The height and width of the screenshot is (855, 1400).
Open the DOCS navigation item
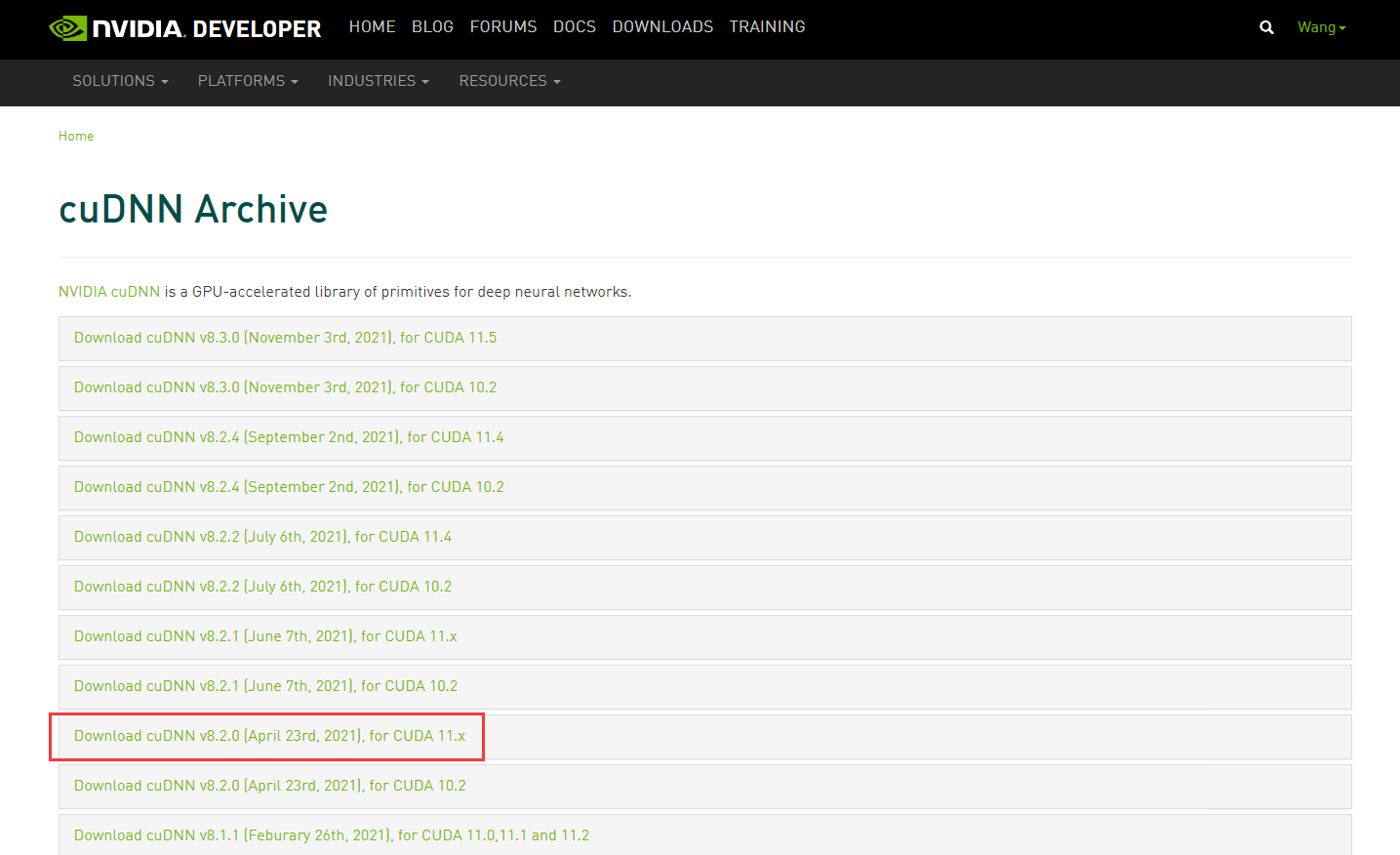575,26
